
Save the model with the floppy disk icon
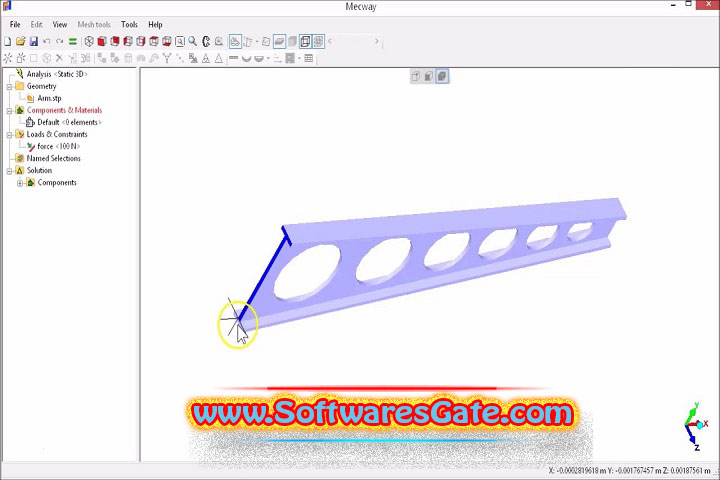(34, 42)
